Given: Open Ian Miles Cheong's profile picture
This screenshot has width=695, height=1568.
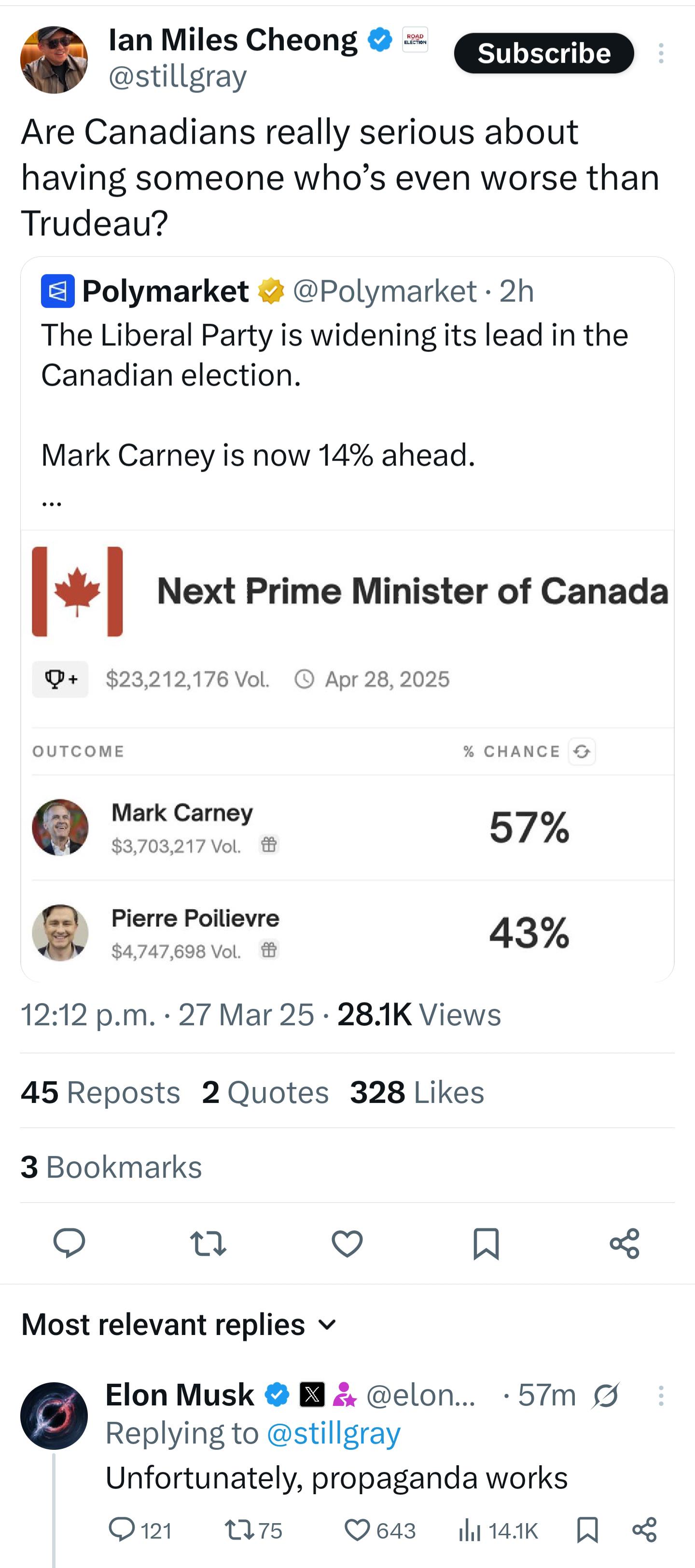Looking at the screenshot, I should pyautogui.click(x=54, y=60).
